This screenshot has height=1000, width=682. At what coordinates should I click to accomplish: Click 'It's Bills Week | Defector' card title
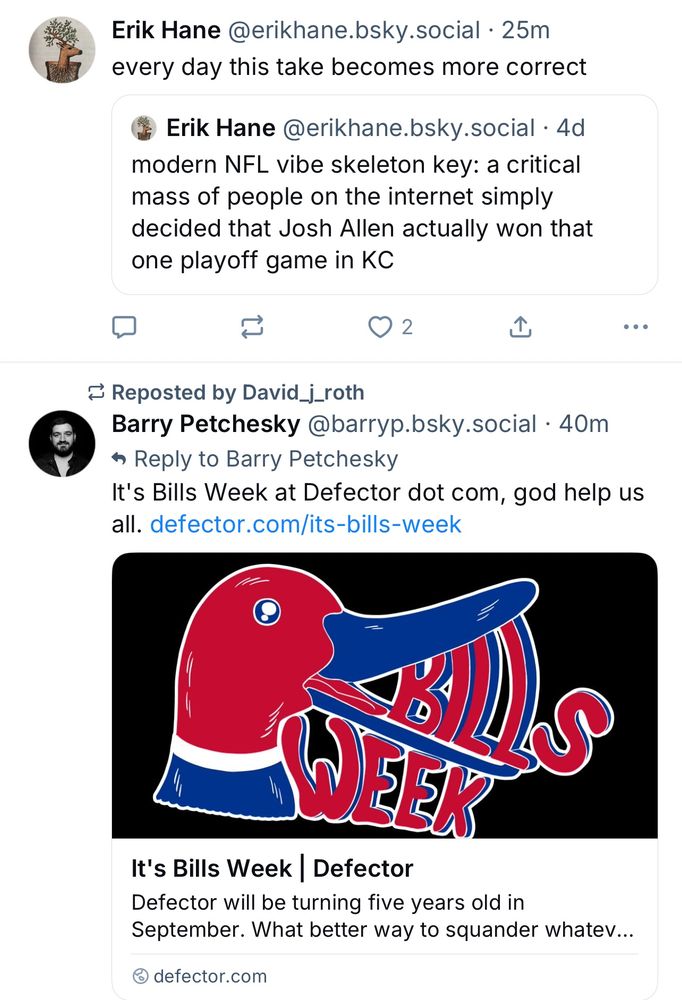coord(272,868)
